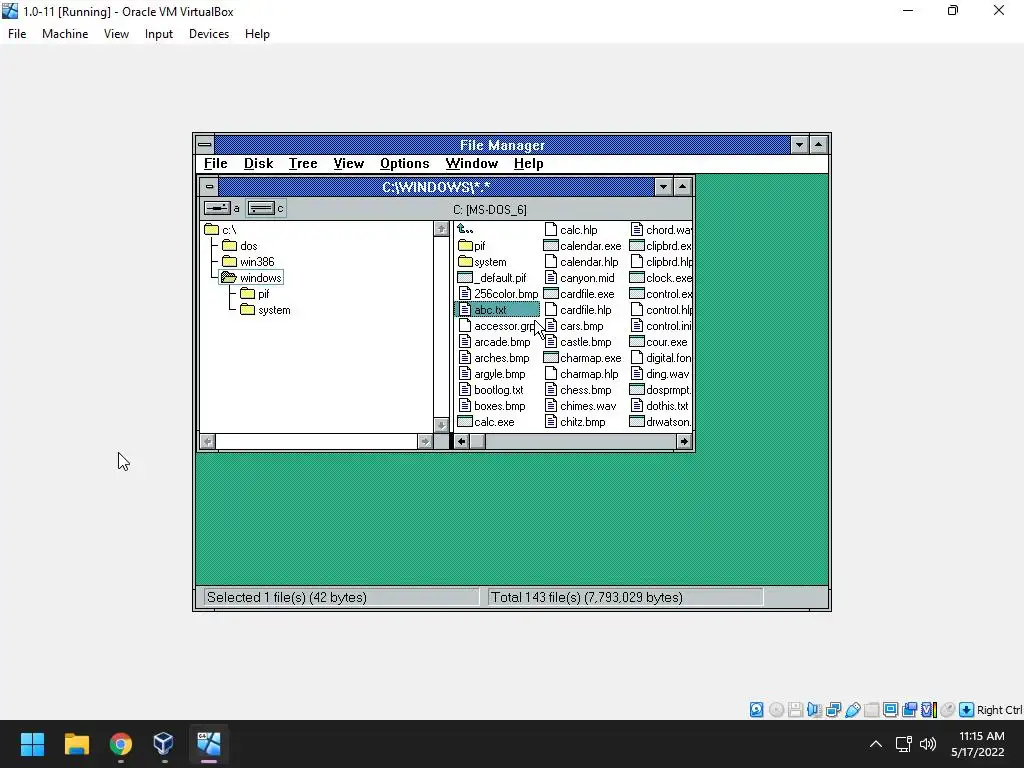Select castle.bmp file

coord(578,342)
